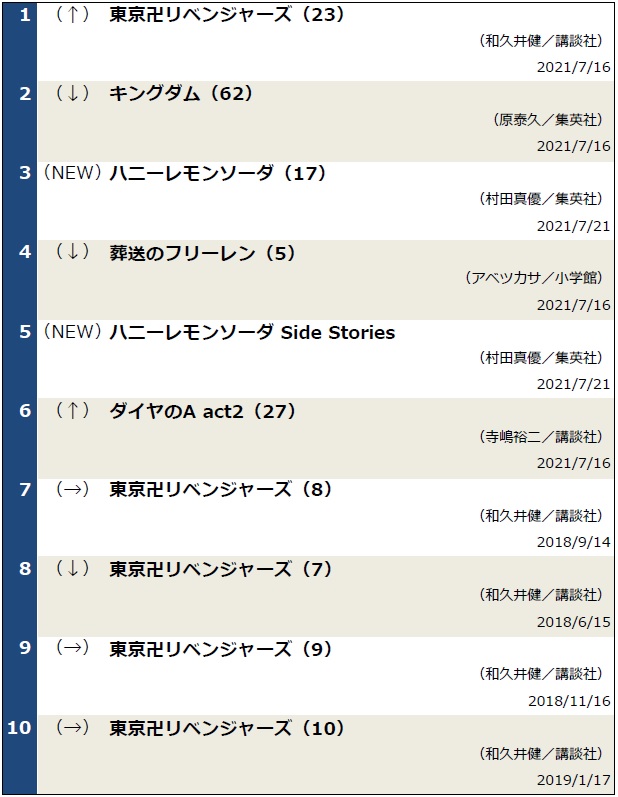Select the title ハニーレモンソーダ Side Stories

tap(252, 332)
